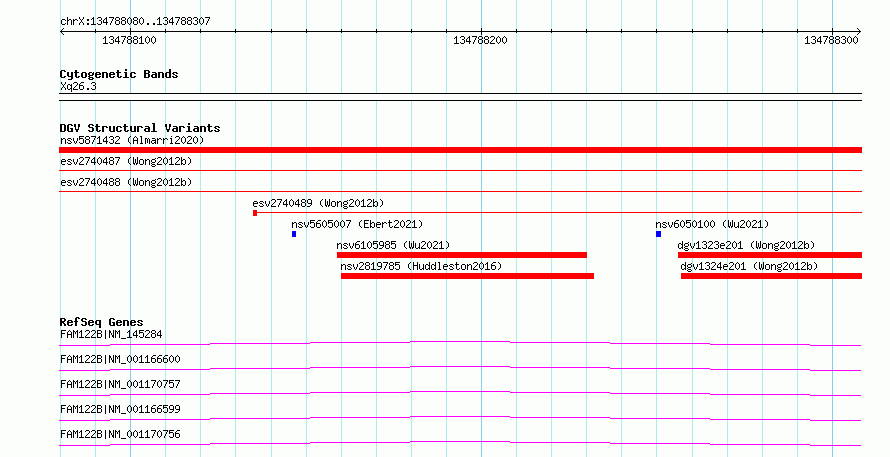Click the chrX:134788080..134788307 region label
890x457 pixels.
[135, 21]
